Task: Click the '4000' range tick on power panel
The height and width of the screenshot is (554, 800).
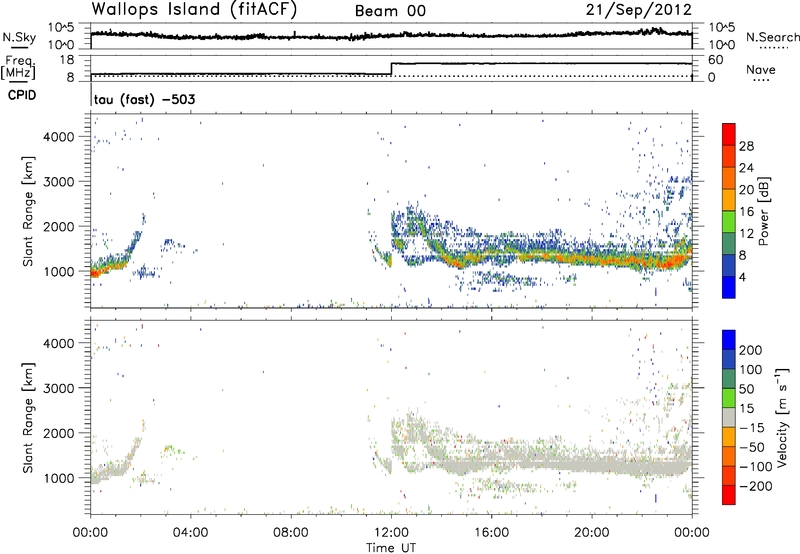Action: tap(58, 137)
